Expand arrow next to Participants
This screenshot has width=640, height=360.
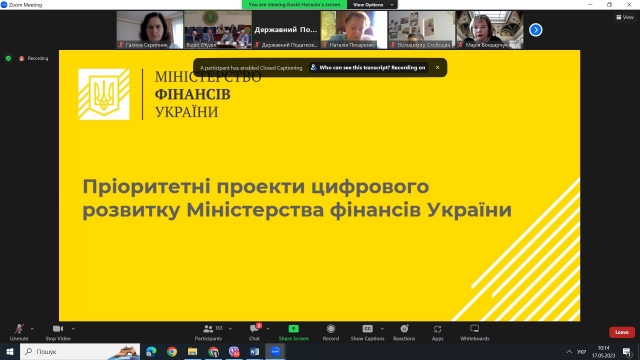(x=230, y=329)
